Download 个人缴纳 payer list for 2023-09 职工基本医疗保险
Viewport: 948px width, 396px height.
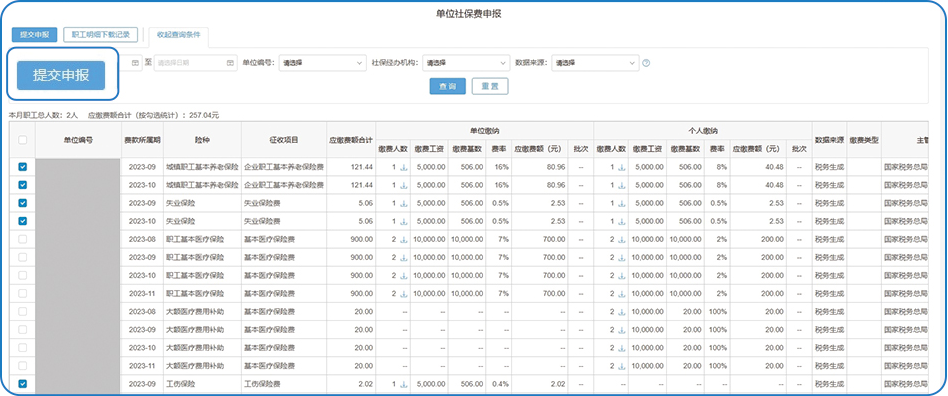622,258
